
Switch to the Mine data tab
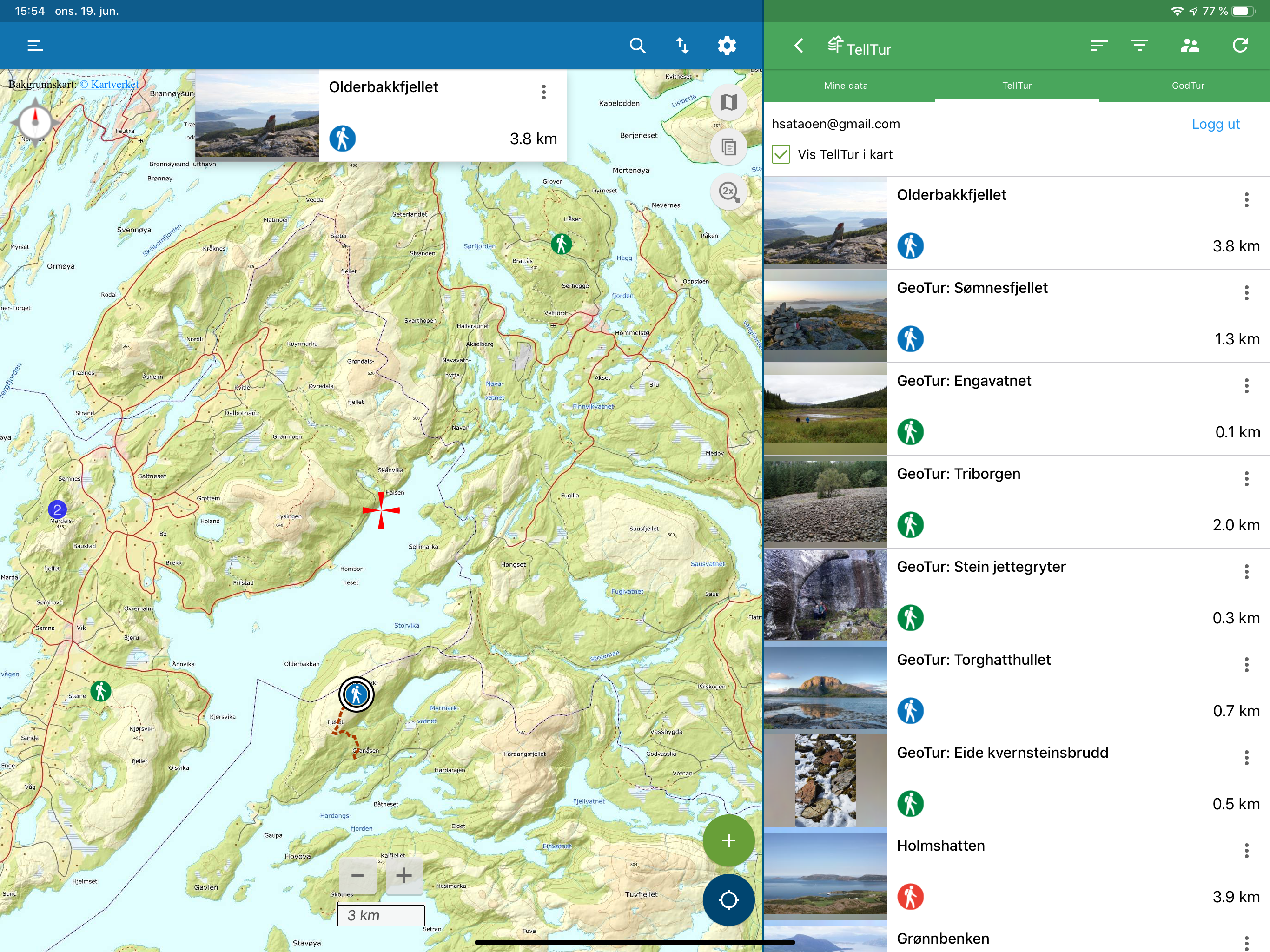click(x=846, y=86)
